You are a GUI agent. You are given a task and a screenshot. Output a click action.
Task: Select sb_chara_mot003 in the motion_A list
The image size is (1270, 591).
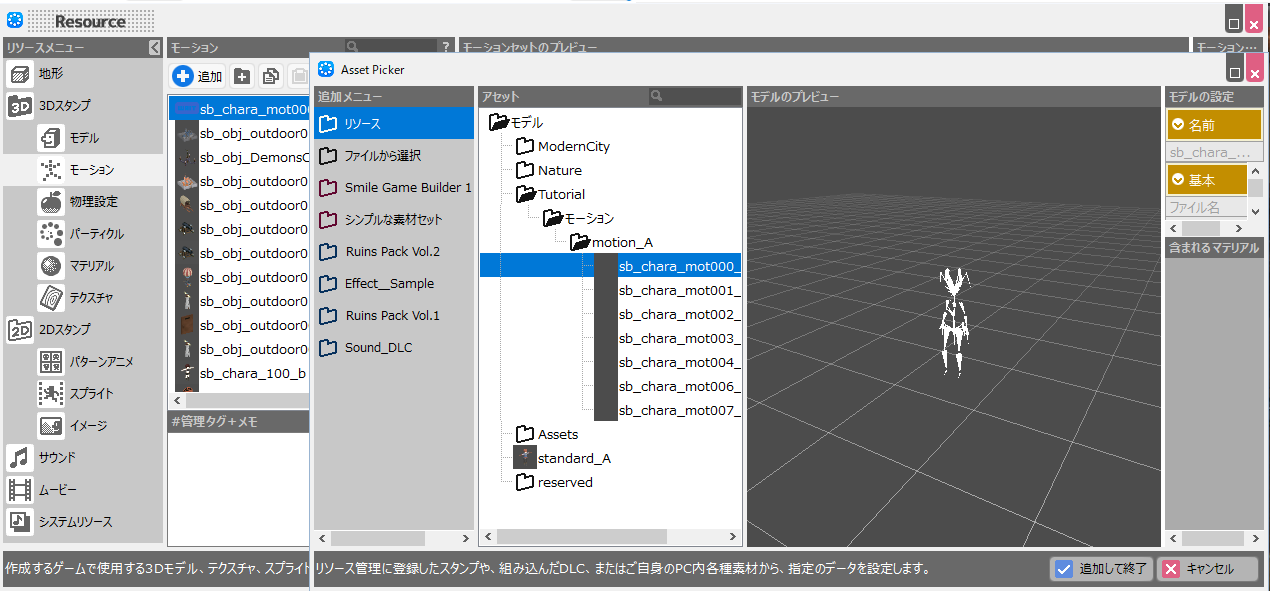tap(678, 338)
